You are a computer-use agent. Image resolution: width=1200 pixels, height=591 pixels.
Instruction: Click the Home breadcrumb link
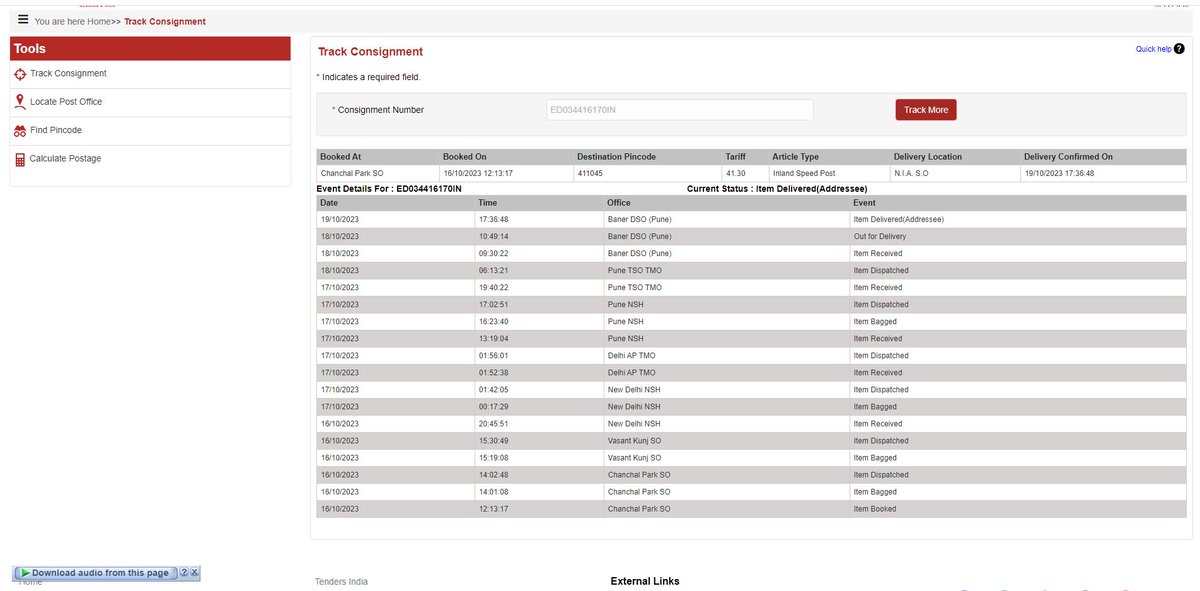coord(99,21)
